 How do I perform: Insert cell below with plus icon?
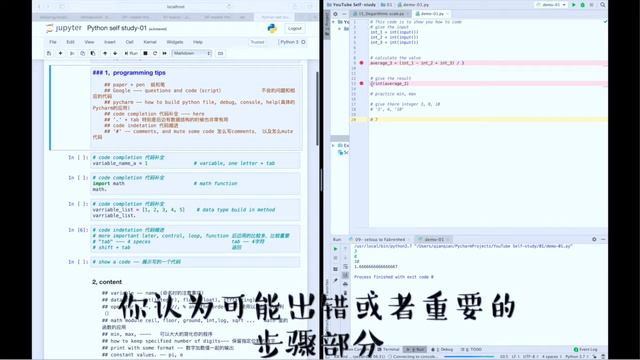(x=60, y=53)
